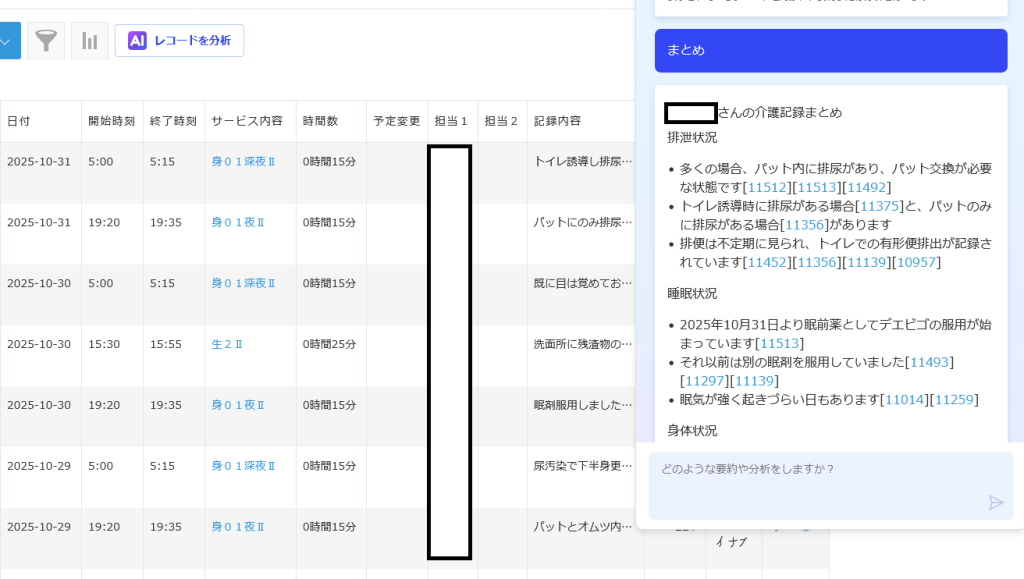
Task: Open the 生２Ⅱ service link
Action: 227,344
